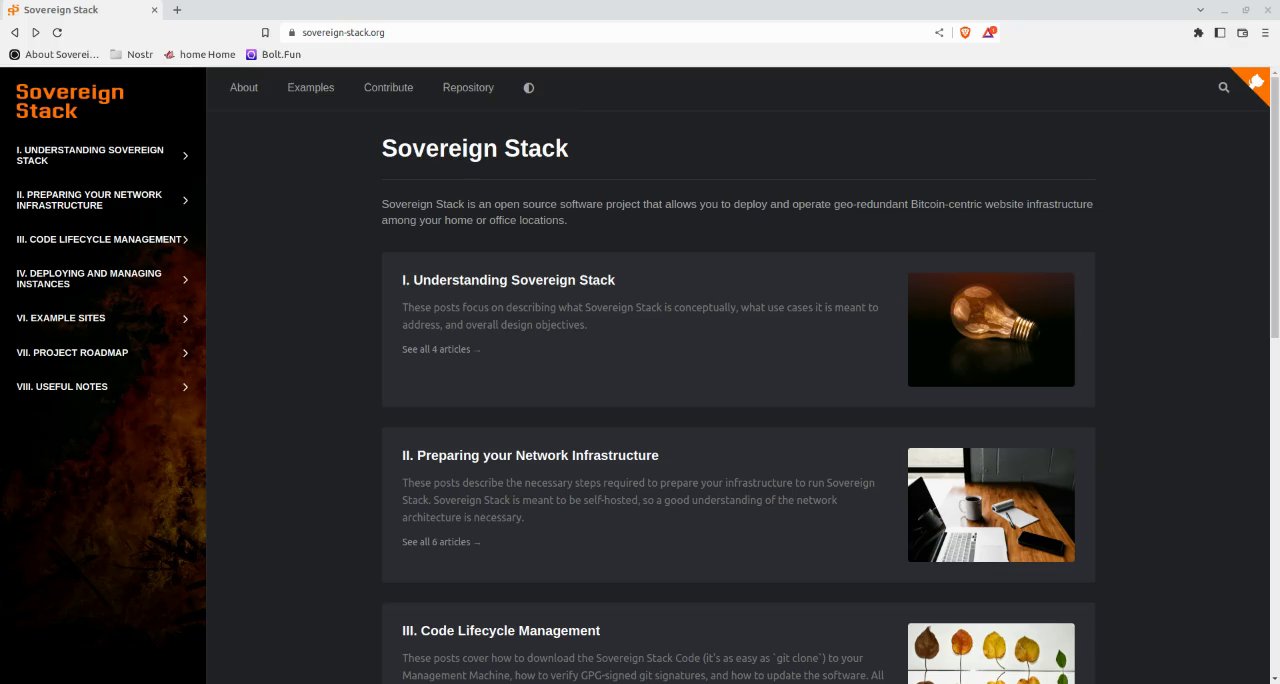Open the Bolt.Fun bookmark
Image resolution: width=1280 pixels, height=684 pixels.
click(x=273, y=54)
